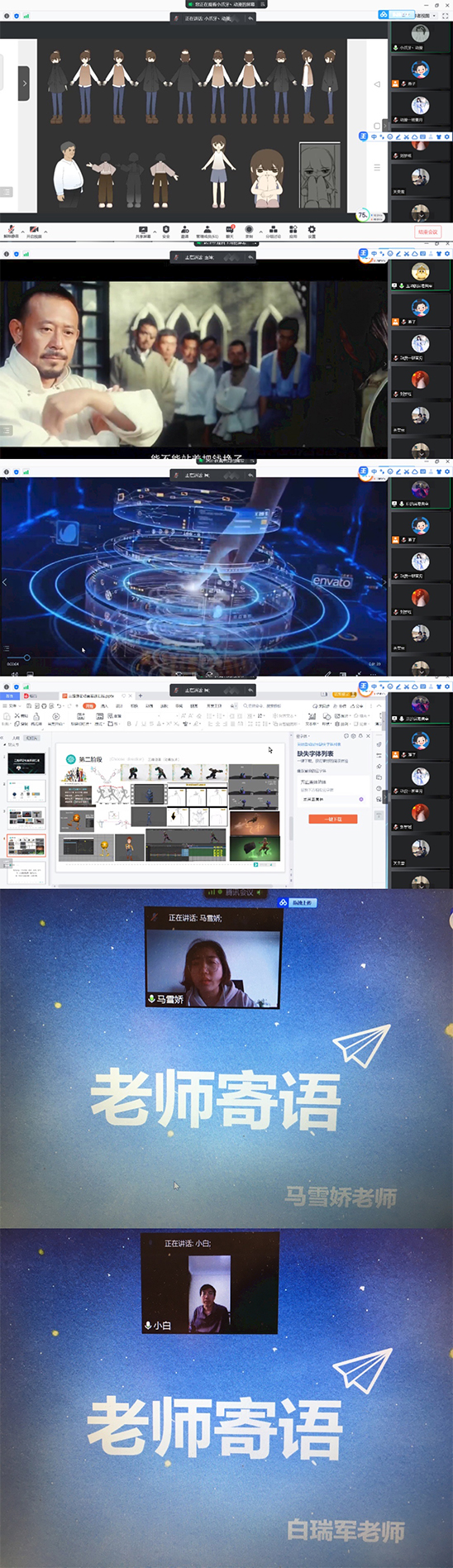Expand the caret beside 录制
Image resolution: width=453 pixels, height=1568 pixels.
(x=260, y=232)
